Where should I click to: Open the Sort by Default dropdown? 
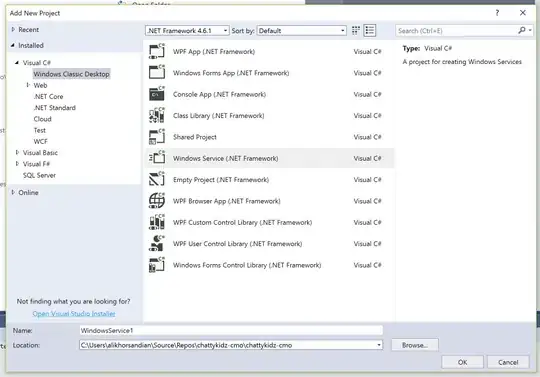point(301,31)
